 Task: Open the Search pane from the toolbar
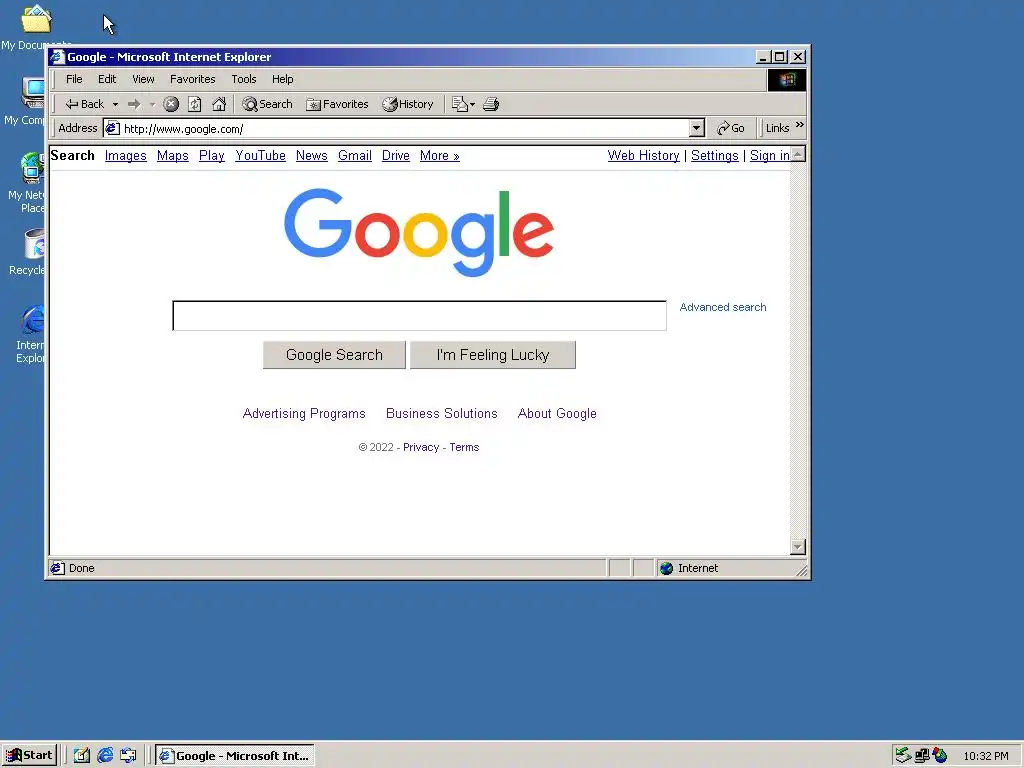(x=267, y=104)
